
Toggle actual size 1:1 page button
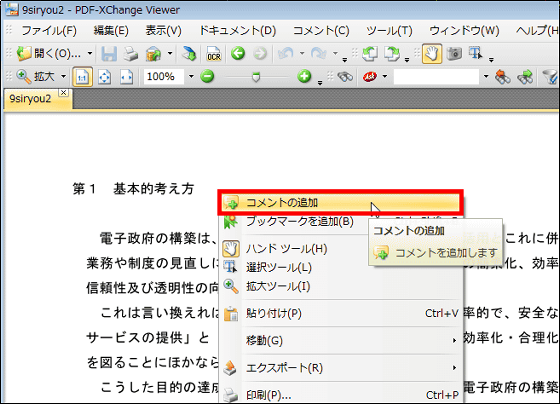point(82,77)
